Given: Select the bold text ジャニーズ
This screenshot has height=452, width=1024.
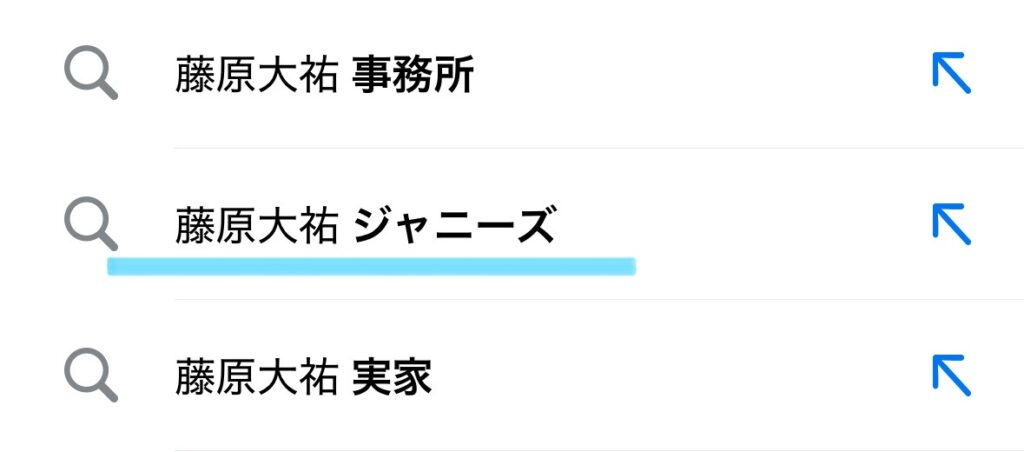Looking at the screenshot, I should pyautogui.click(x=454, y=226).
